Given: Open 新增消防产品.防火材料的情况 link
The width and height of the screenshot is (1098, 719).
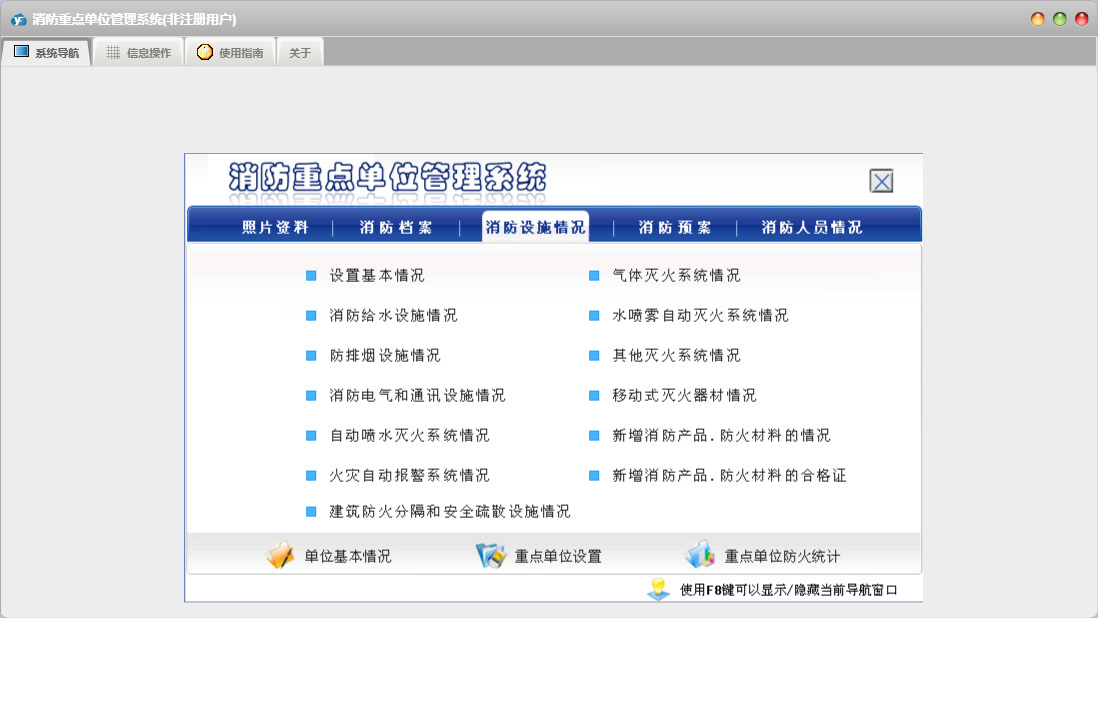Looking at the screenshot, I should [x=721, y=435].
